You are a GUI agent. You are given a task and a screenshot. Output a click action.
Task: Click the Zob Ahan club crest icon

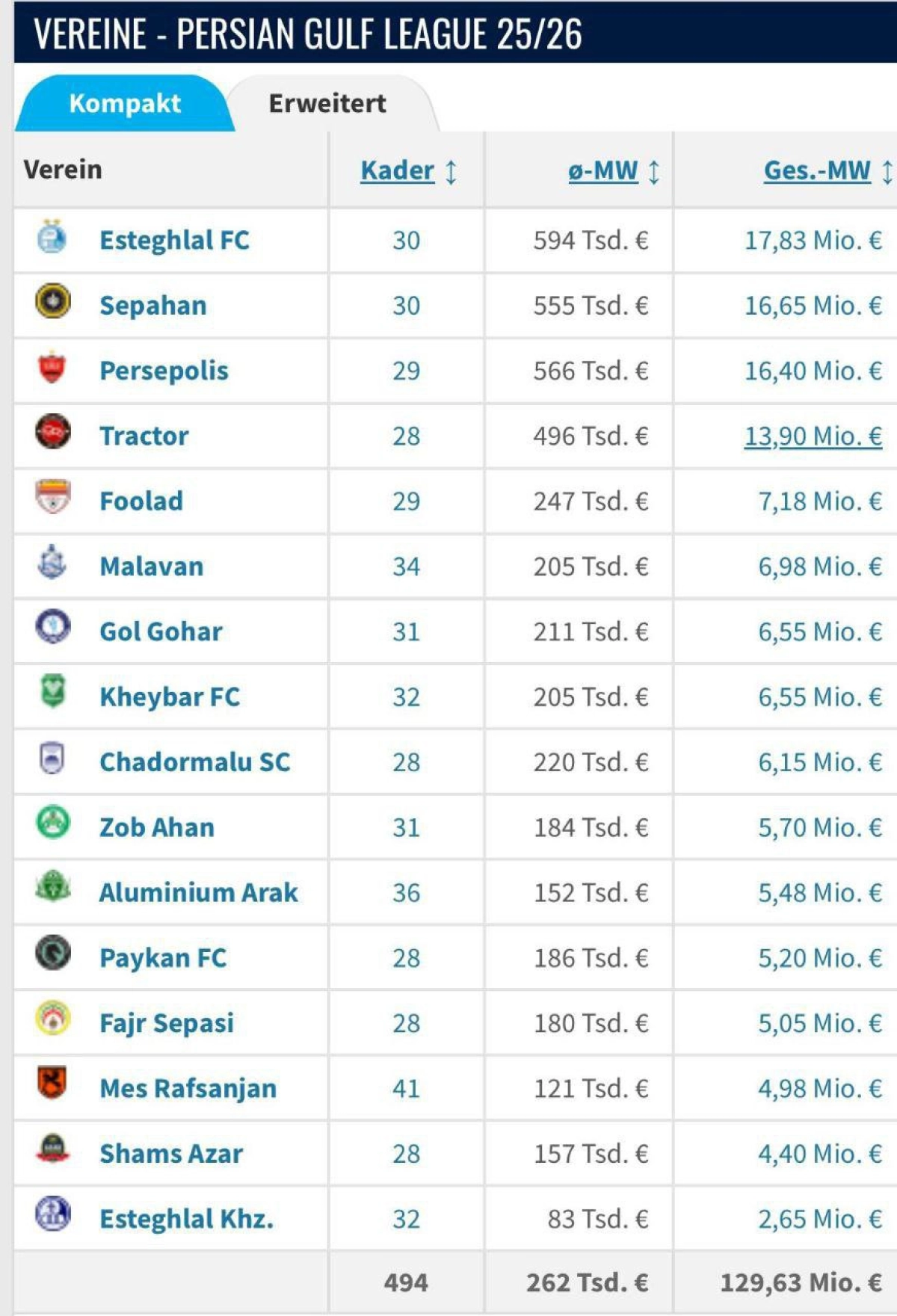(52, 824)
